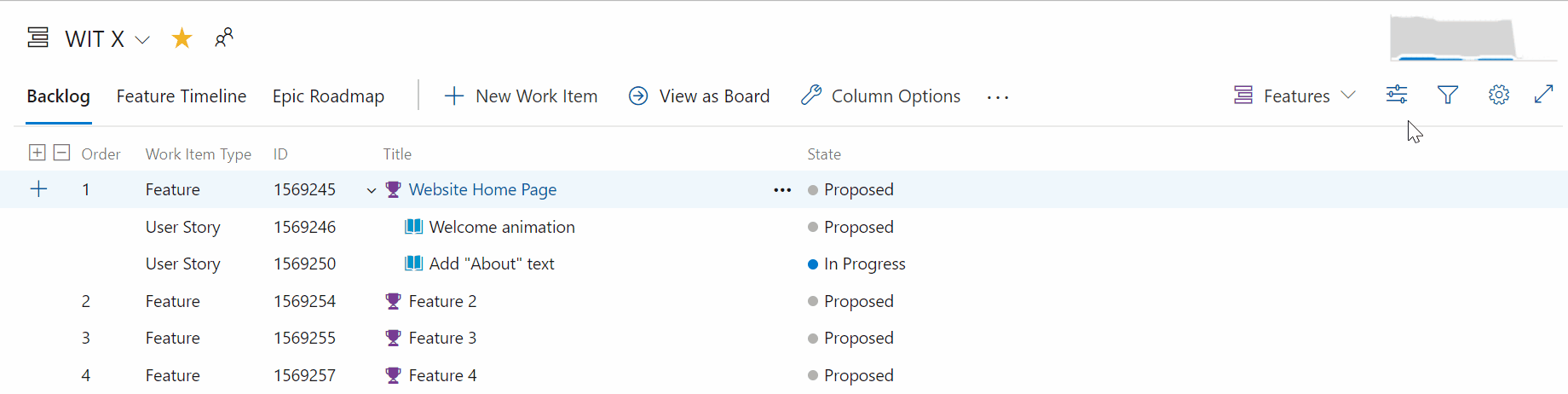Click View as Board
Screen dimensions: 1568x394
(x=699, y=96)
